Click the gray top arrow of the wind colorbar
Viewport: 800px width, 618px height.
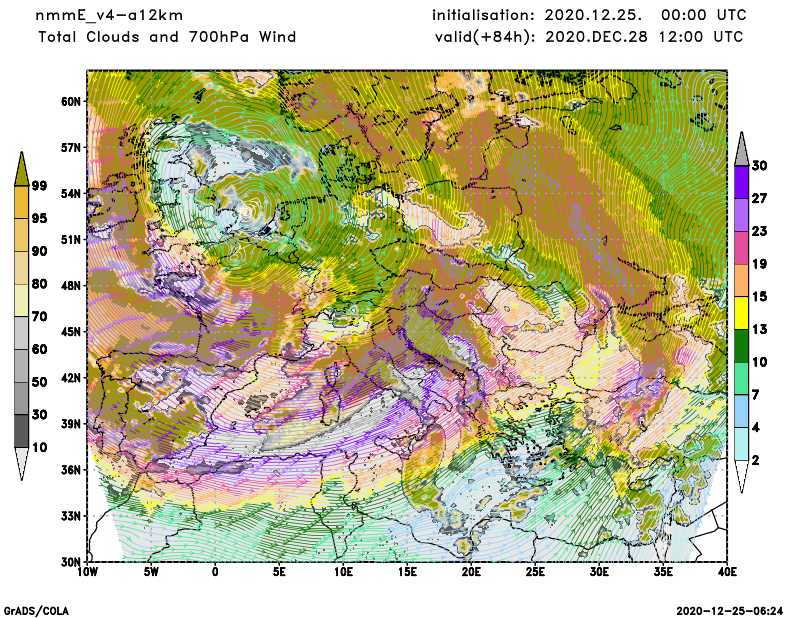coord(741,149)
